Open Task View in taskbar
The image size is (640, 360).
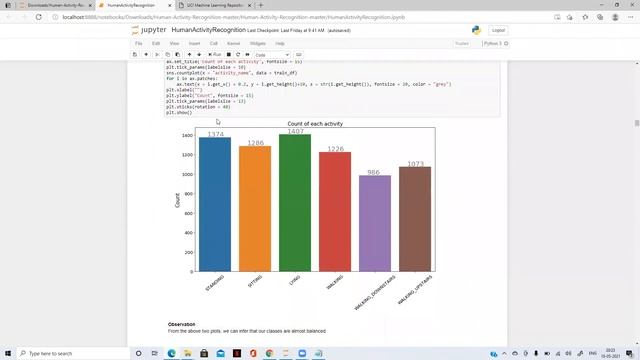[x=155, y=353]
